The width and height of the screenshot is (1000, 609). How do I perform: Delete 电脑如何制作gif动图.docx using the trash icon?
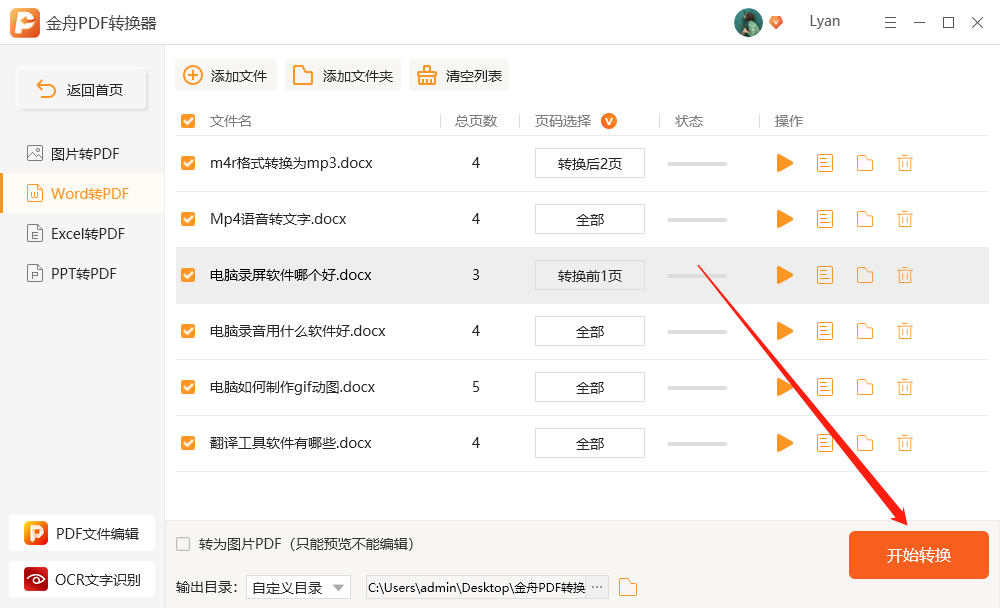[x=904, y=387]
